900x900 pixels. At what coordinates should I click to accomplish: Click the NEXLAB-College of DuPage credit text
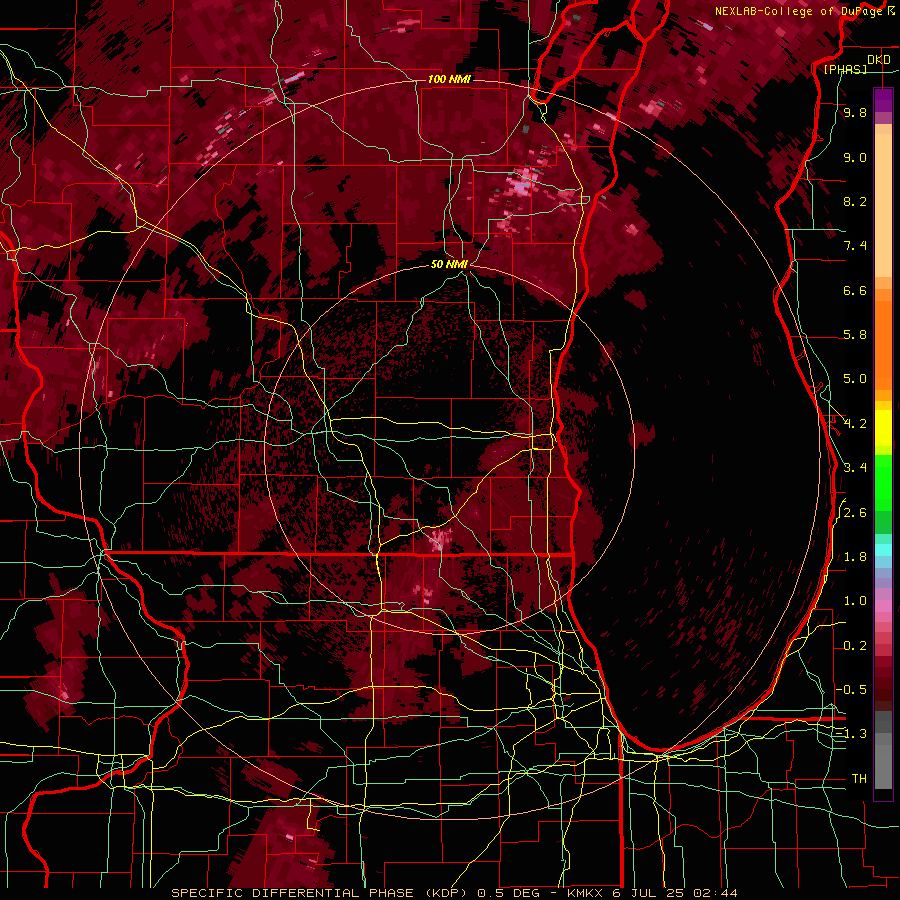[798, 11]
